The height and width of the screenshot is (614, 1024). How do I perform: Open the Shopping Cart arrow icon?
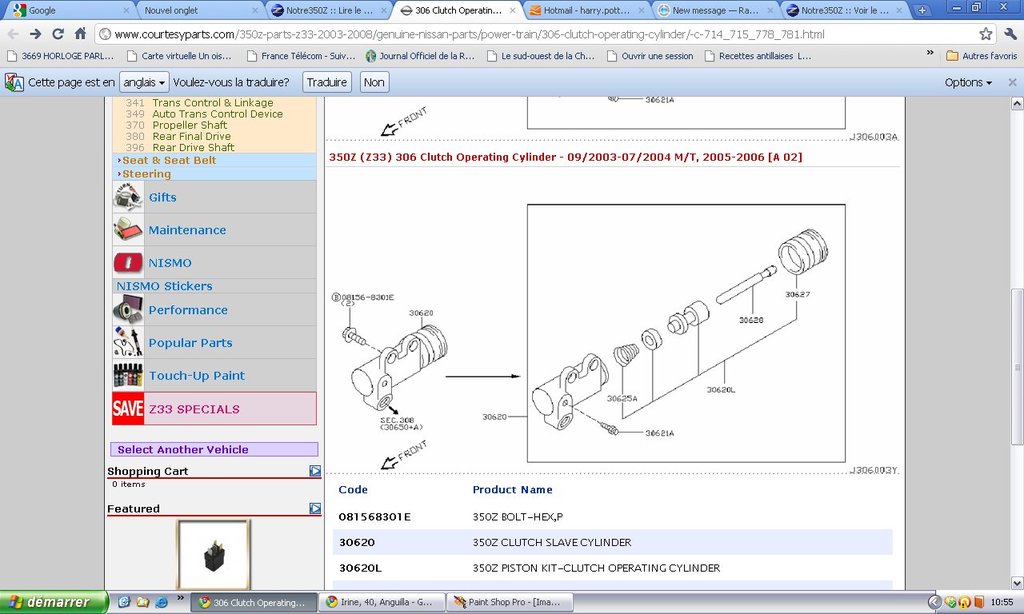point(315,471)
